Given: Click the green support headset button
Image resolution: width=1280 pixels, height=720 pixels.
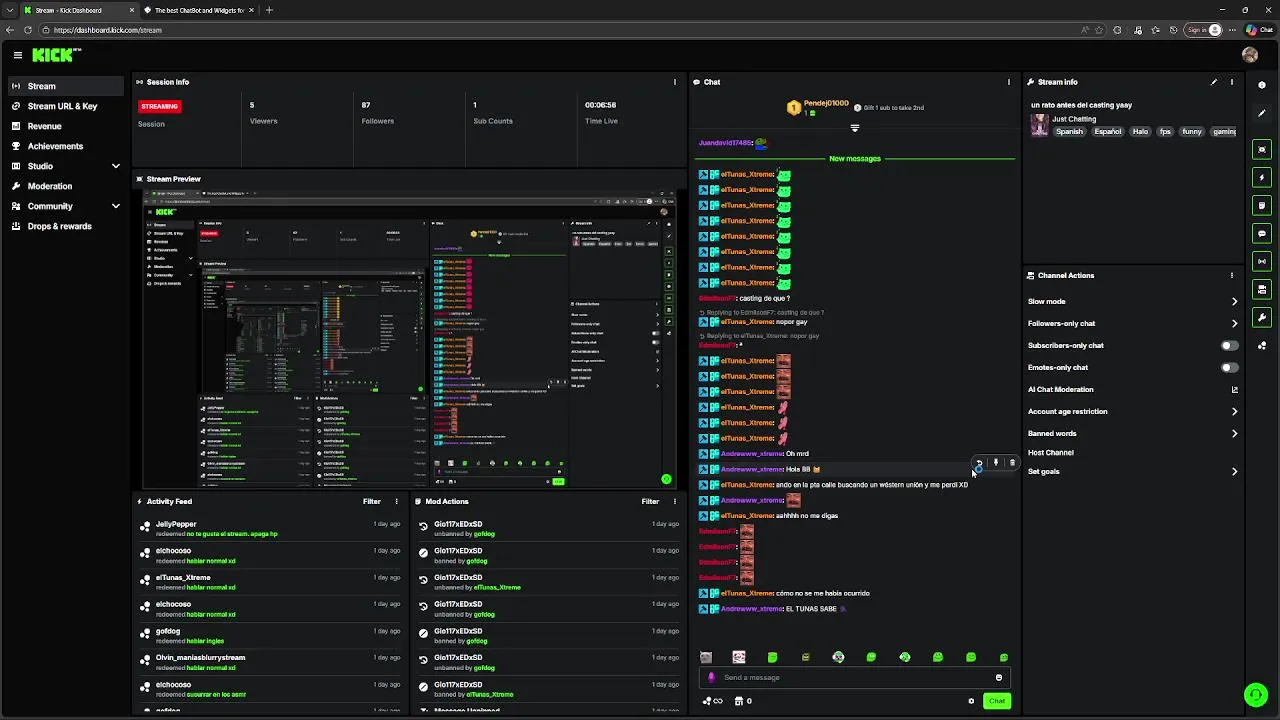Looking at the screenshot, I should pyautogui.click(x=1255, y=694).
